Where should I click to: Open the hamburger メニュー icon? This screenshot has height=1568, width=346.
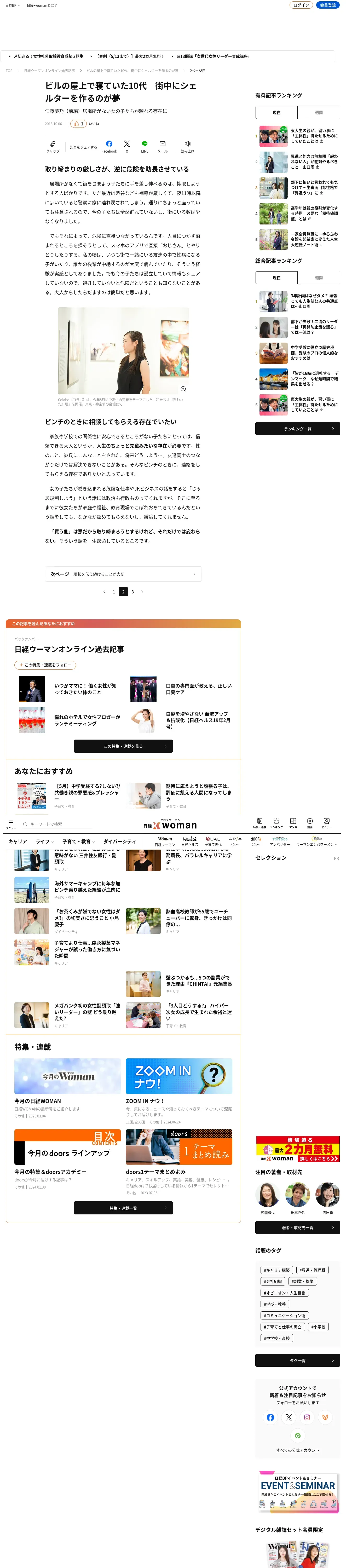click(x=11, y=822)
